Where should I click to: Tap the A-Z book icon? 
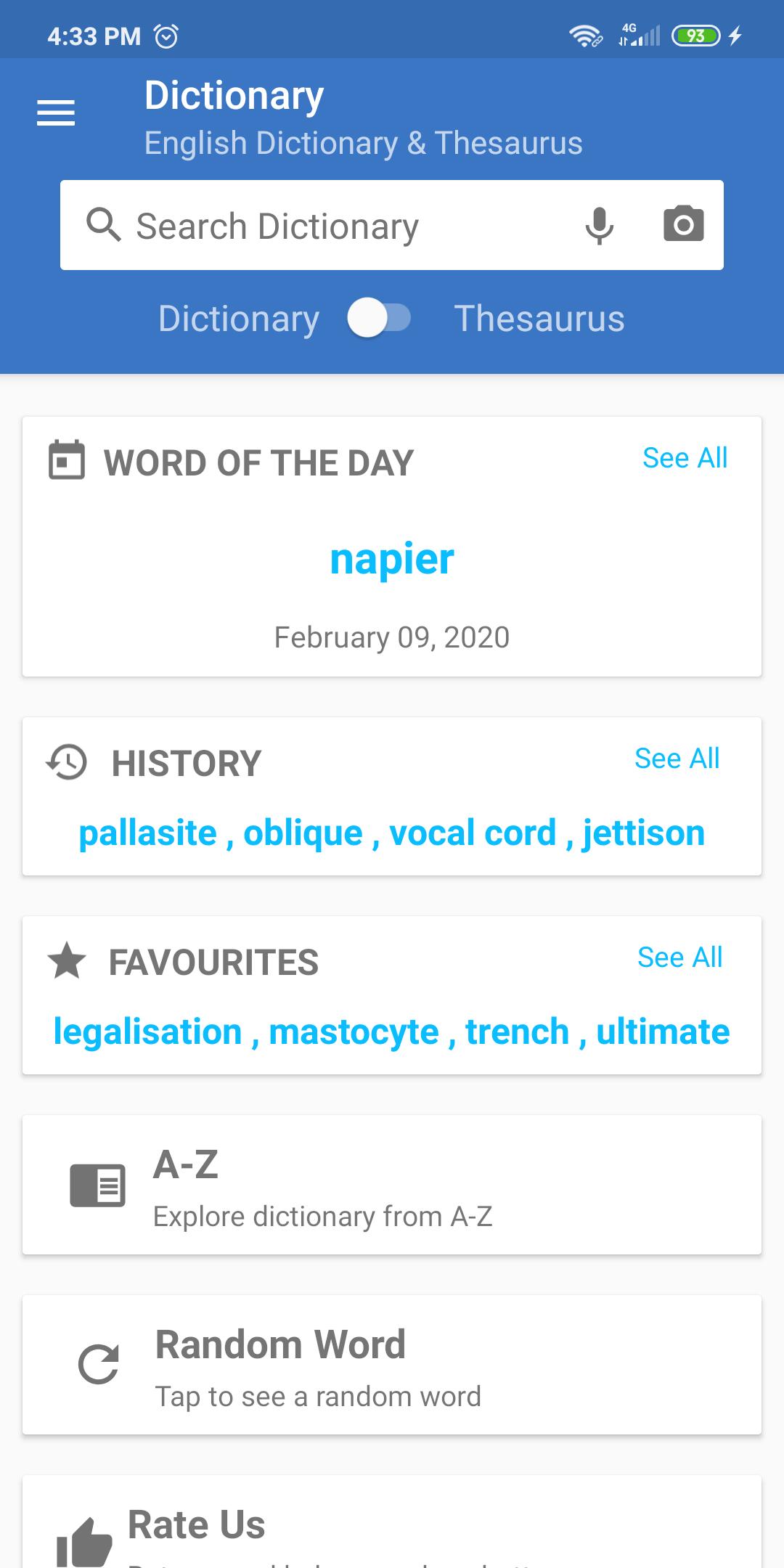[98, 1185]
